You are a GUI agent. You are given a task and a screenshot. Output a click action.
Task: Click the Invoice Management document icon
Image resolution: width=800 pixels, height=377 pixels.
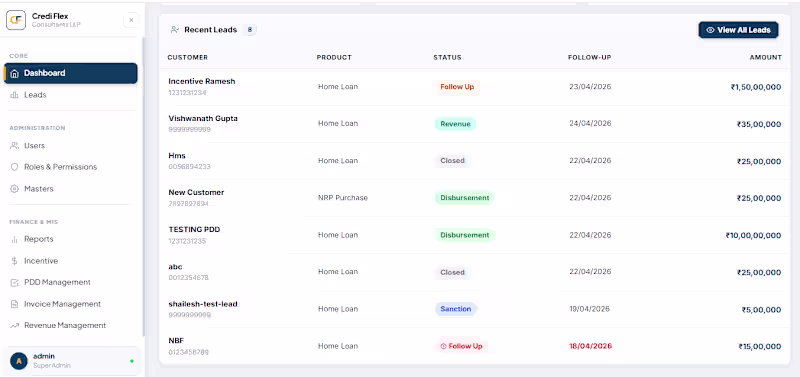click(x=14, y=304)
